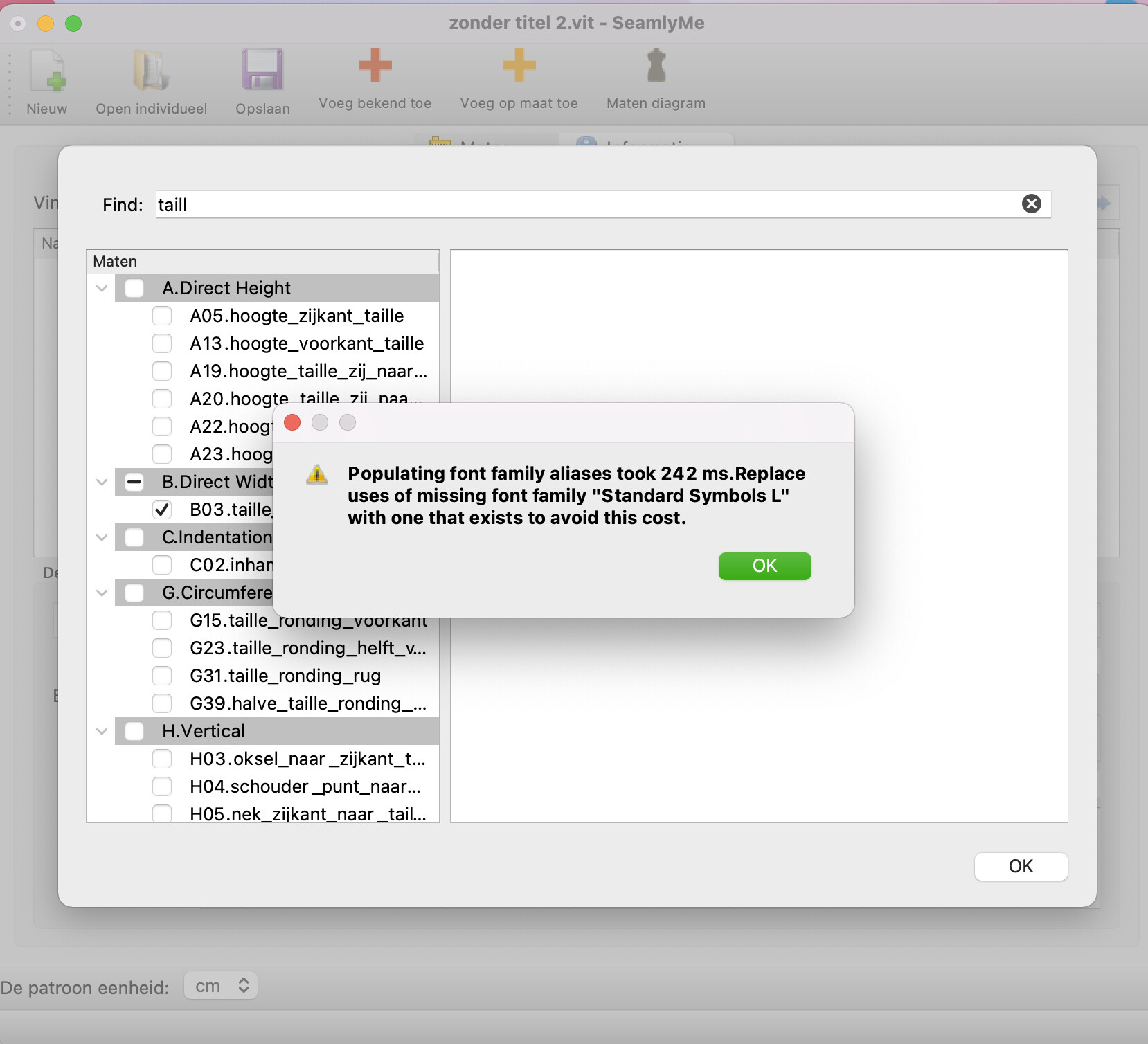This screenshot has height=1044, width=1148.
Task: Enable the G31.taille_ronding_rug checkbox
Action: [x=162, y=676]
